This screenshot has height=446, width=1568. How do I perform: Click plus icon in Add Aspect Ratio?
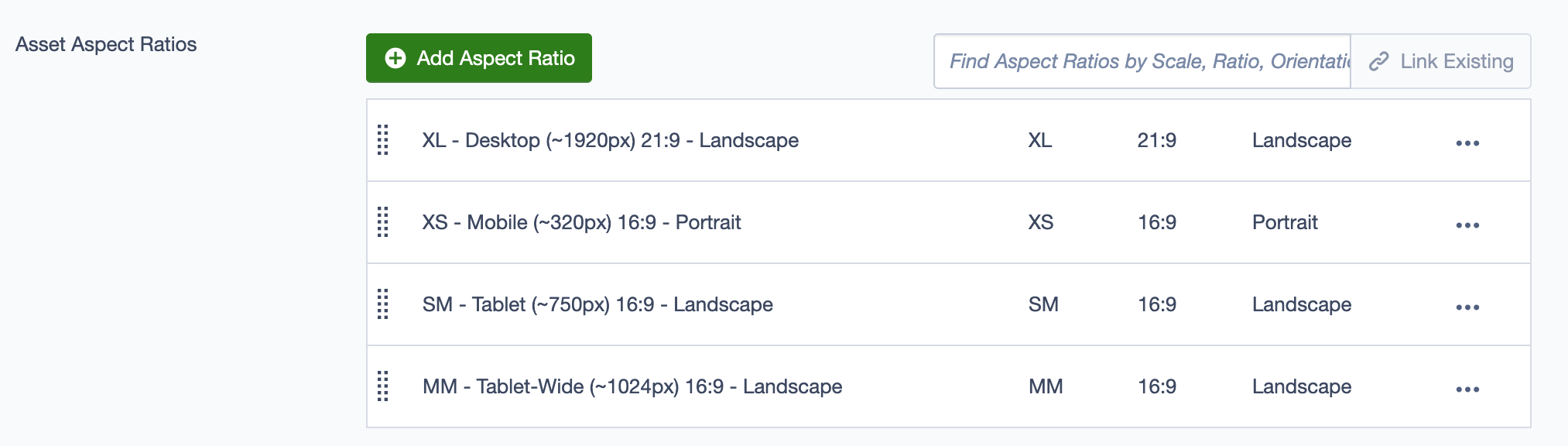395,58
